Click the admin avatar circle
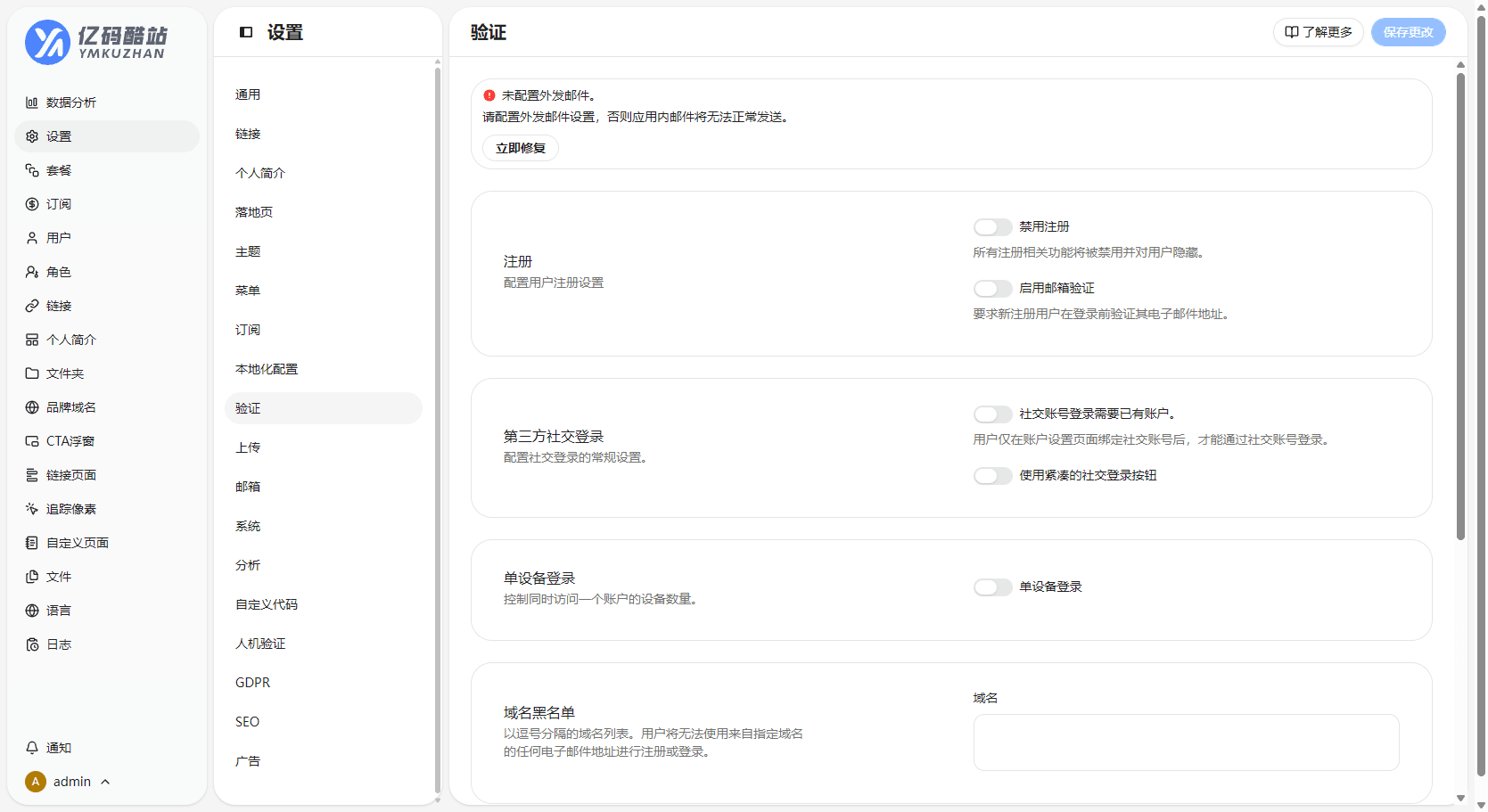Viewport: 1488px width, 812px height. (36, 782)
